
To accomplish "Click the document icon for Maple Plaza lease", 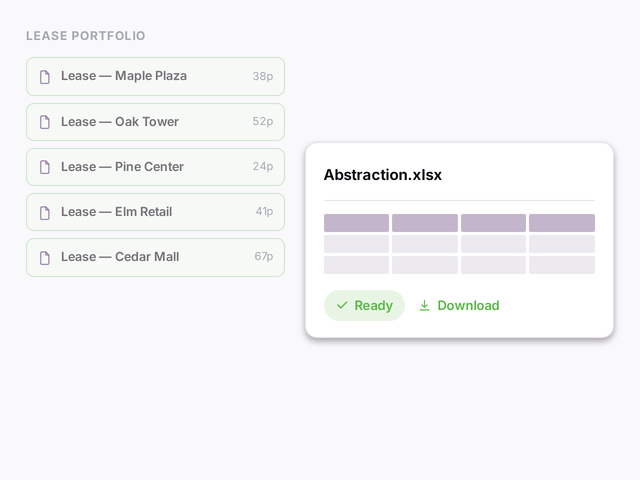I will click(x=45, y=77).
